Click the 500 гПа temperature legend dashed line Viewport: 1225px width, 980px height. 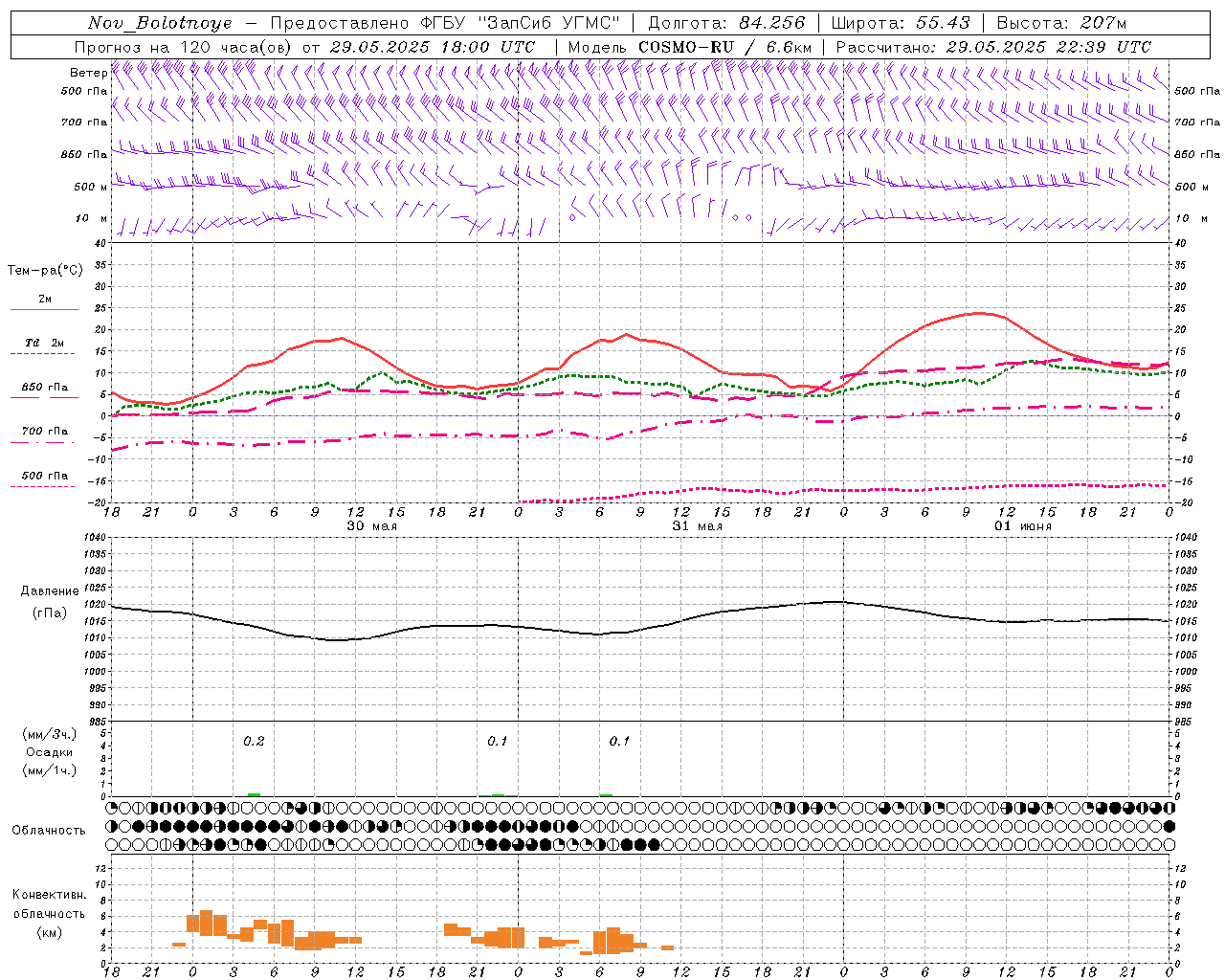pyautogui.click(x=43, y=486)
